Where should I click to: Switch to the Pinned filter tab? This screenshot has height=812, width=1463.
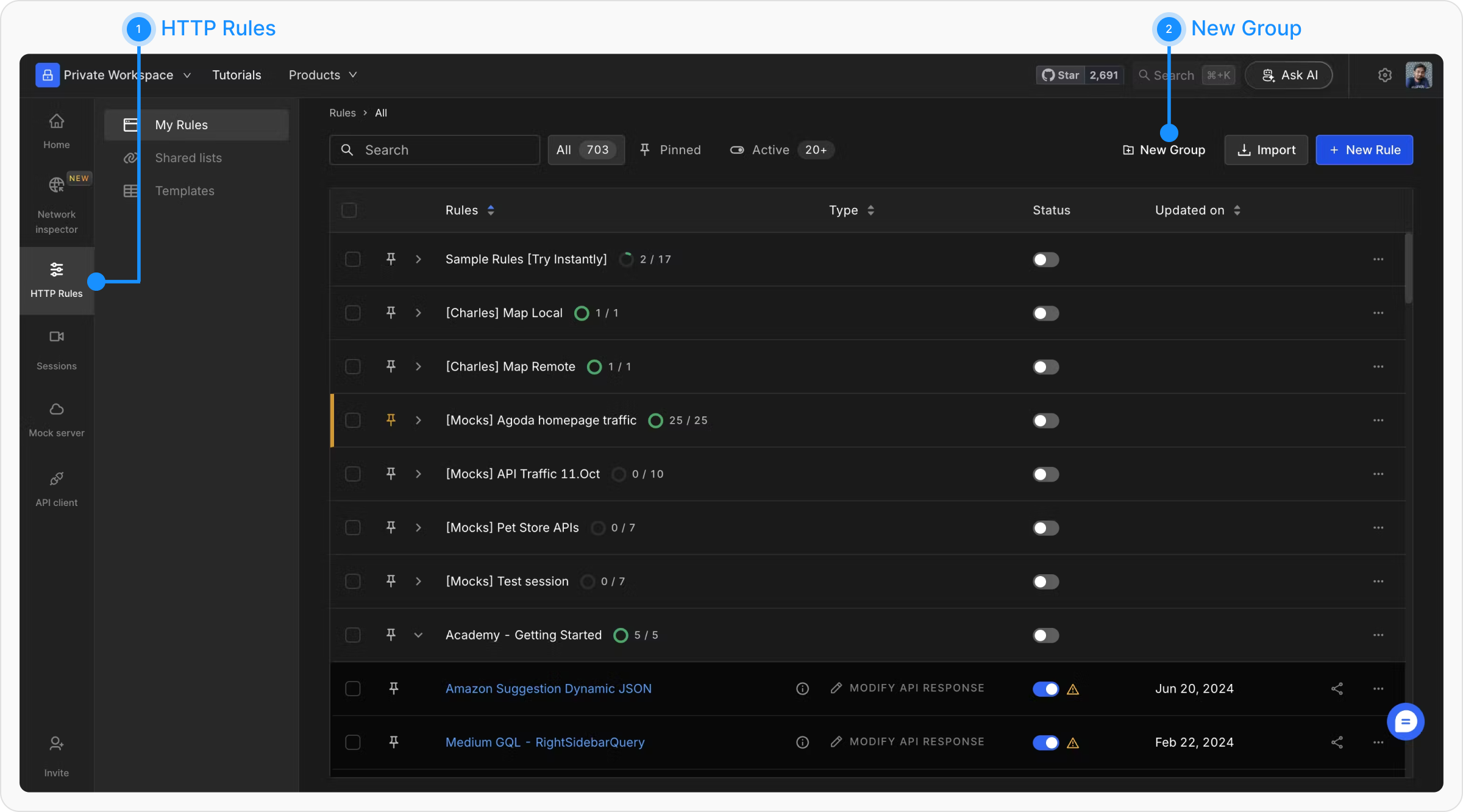[x=671, y=150]
